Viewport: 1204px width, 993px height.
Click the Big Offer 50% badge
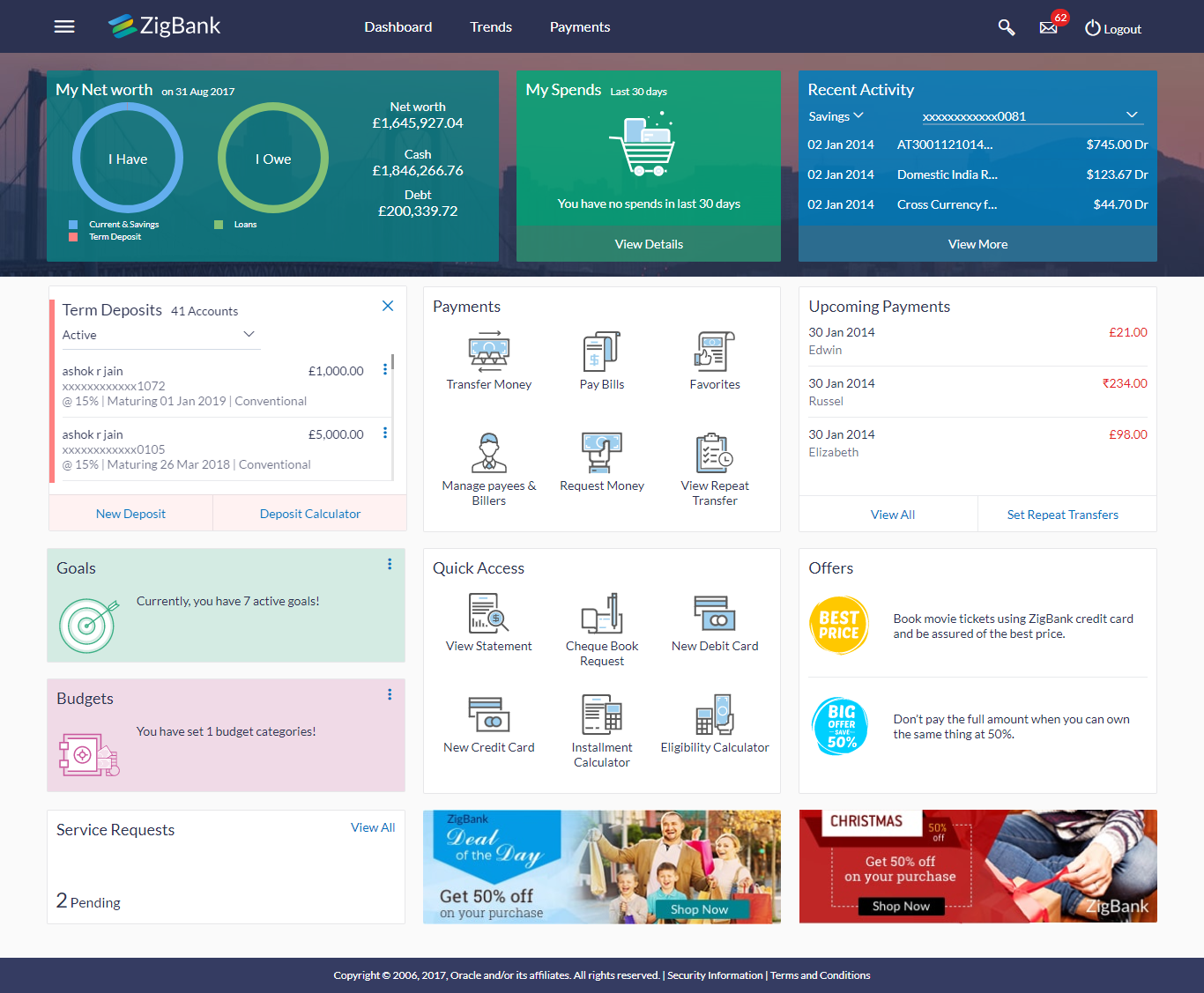pyautogui.click(x=840, y=727)
